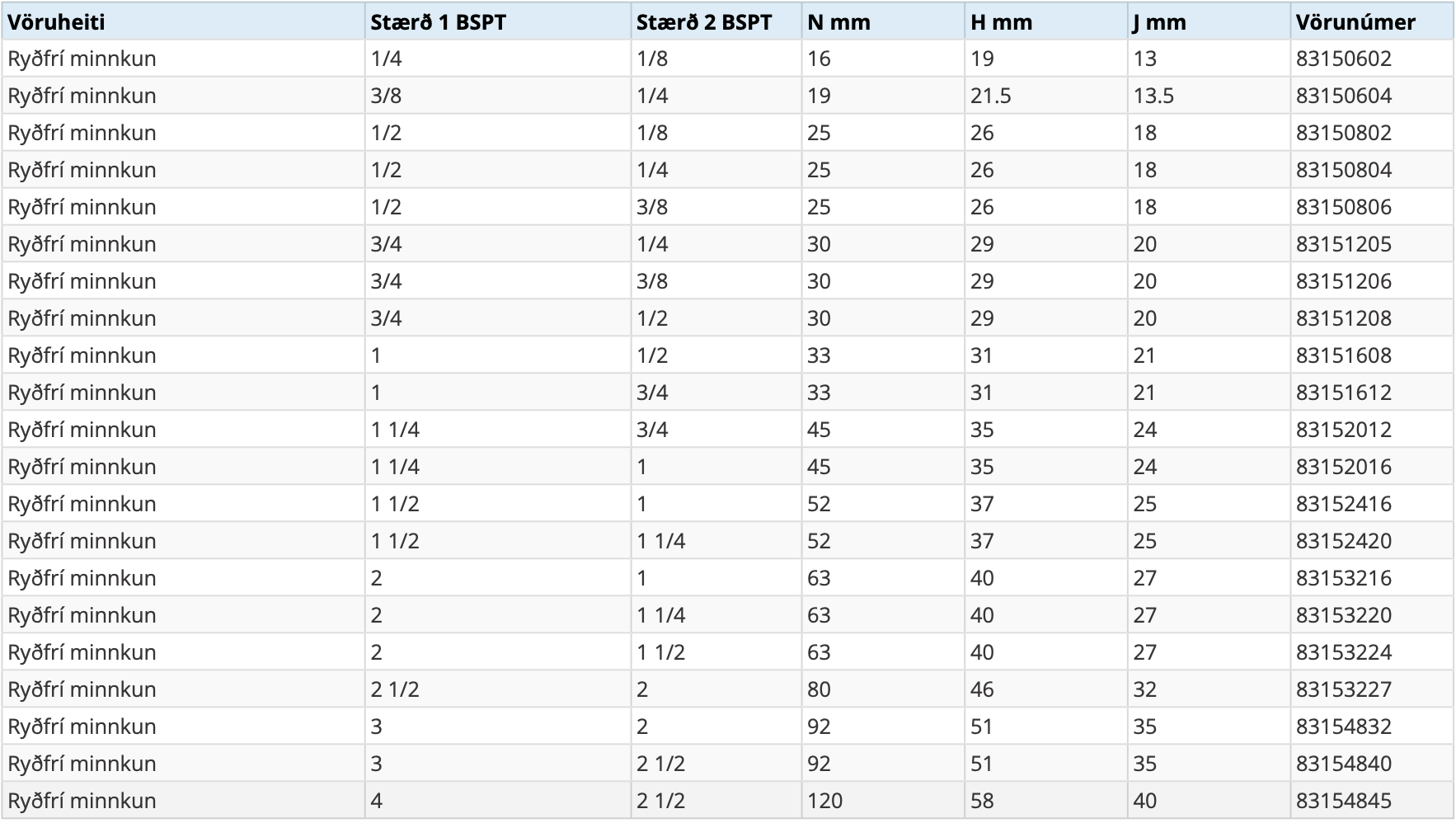Click the 21.5 value in H mm column
1456x823 pixels.
tap(990, 96)
